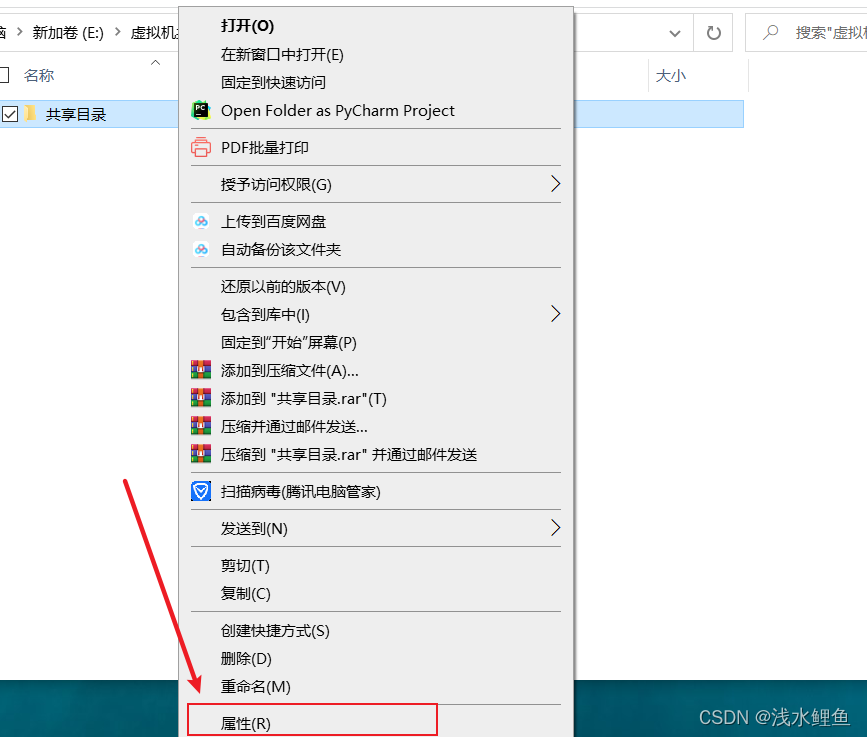Click the PDF batch print printer icon

click(201, 148)
